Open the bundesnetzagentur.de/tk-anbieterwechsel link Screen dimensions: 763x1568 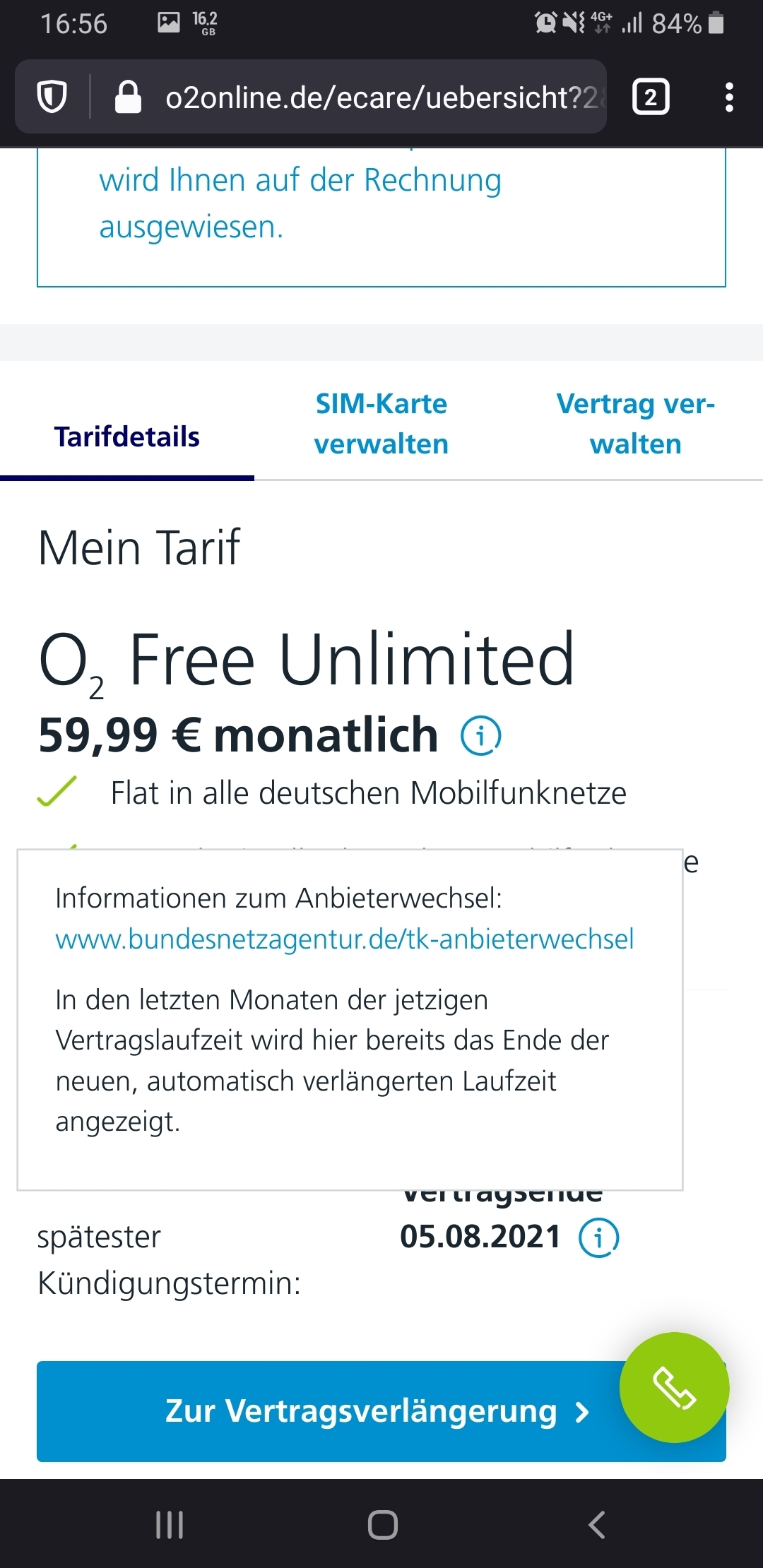[x=345, y=939]
